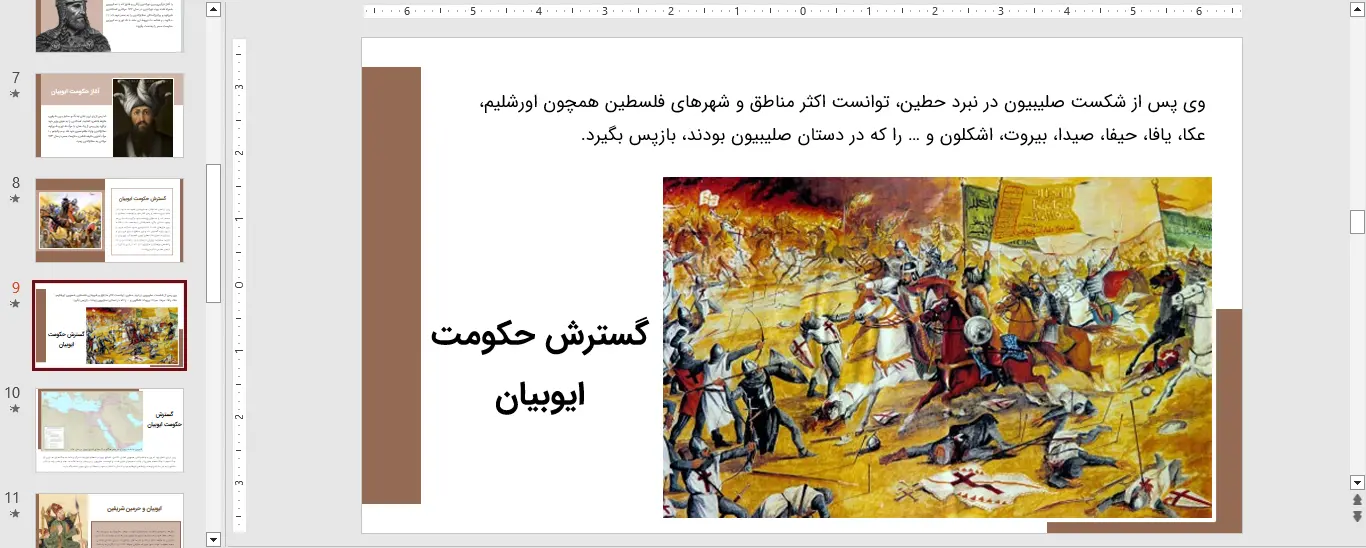
Task: Click the paragraph starting with وی پس از شکست صلیبیون
Action: [x=843, y=118]
